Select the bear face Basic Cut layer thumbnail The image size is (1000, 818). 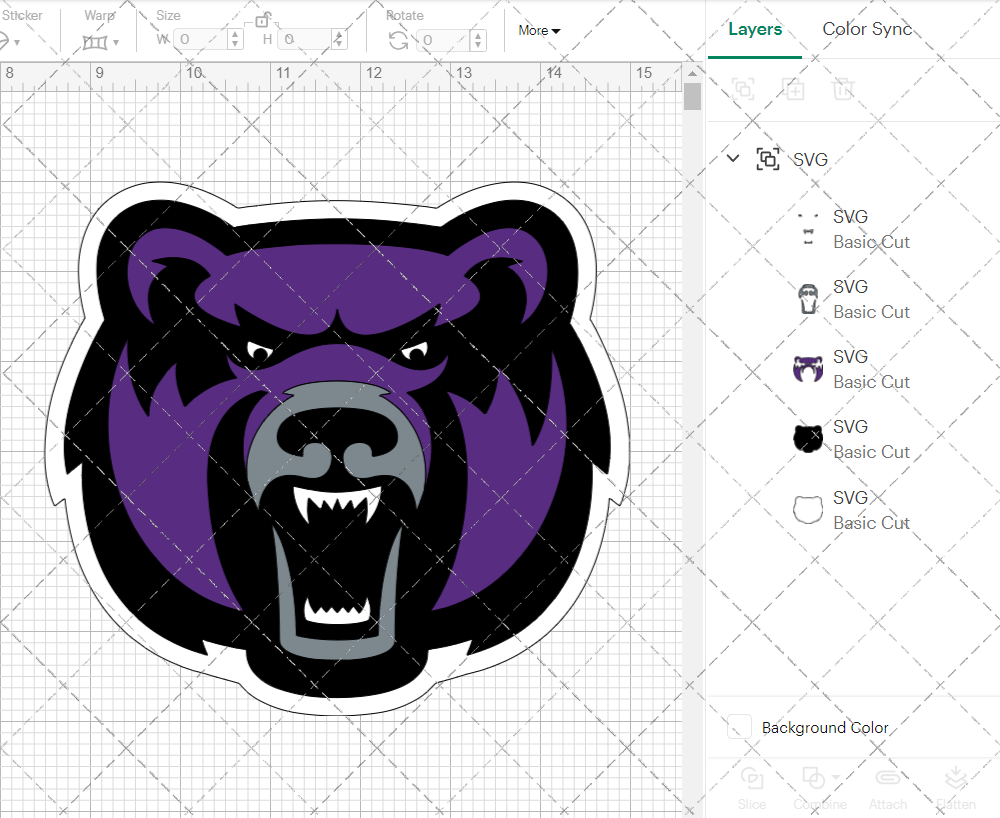807,437
